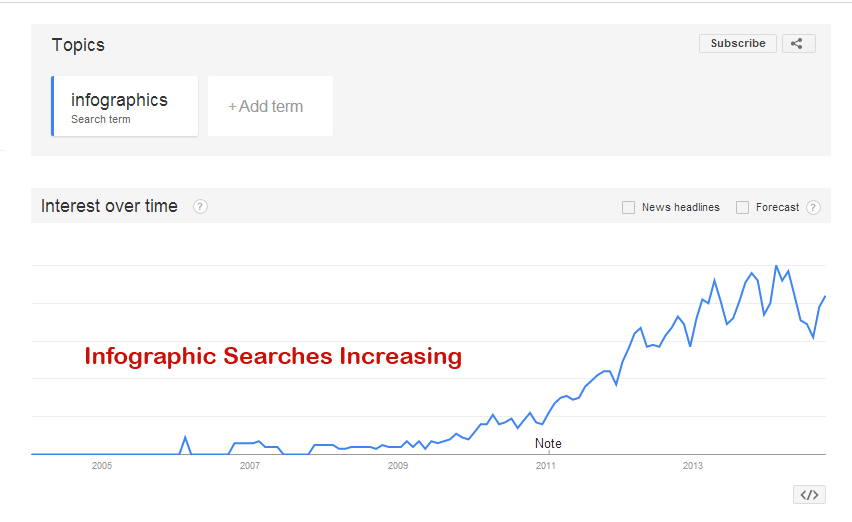Click the Topics heading
Screen dimensions: 852x522
coord(78,45)
